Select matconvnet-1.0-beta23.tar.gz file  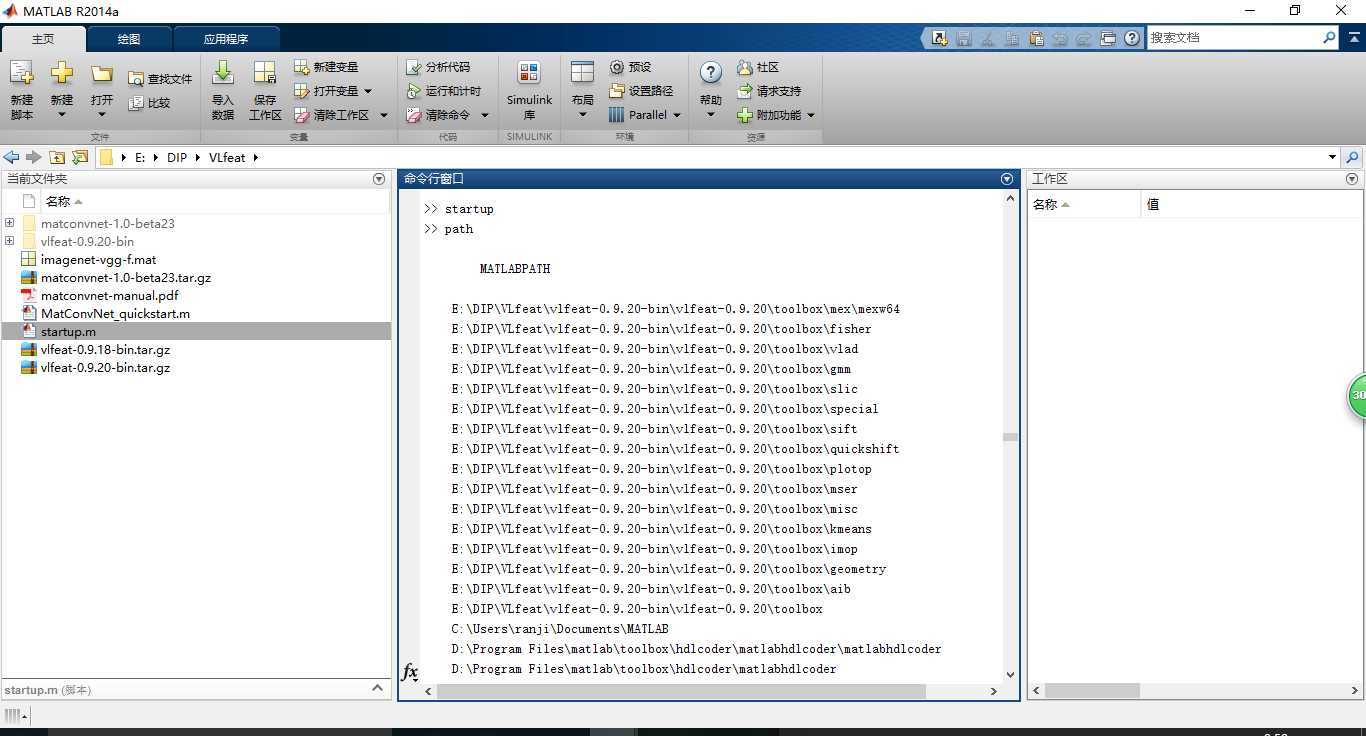pyautogui.click(x=126, y=277)
